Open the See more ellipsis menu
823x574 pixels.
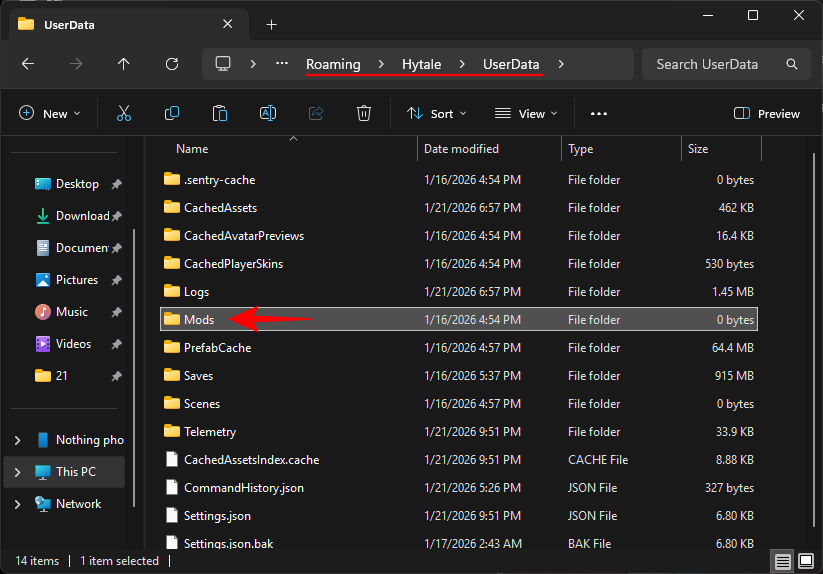599,114
